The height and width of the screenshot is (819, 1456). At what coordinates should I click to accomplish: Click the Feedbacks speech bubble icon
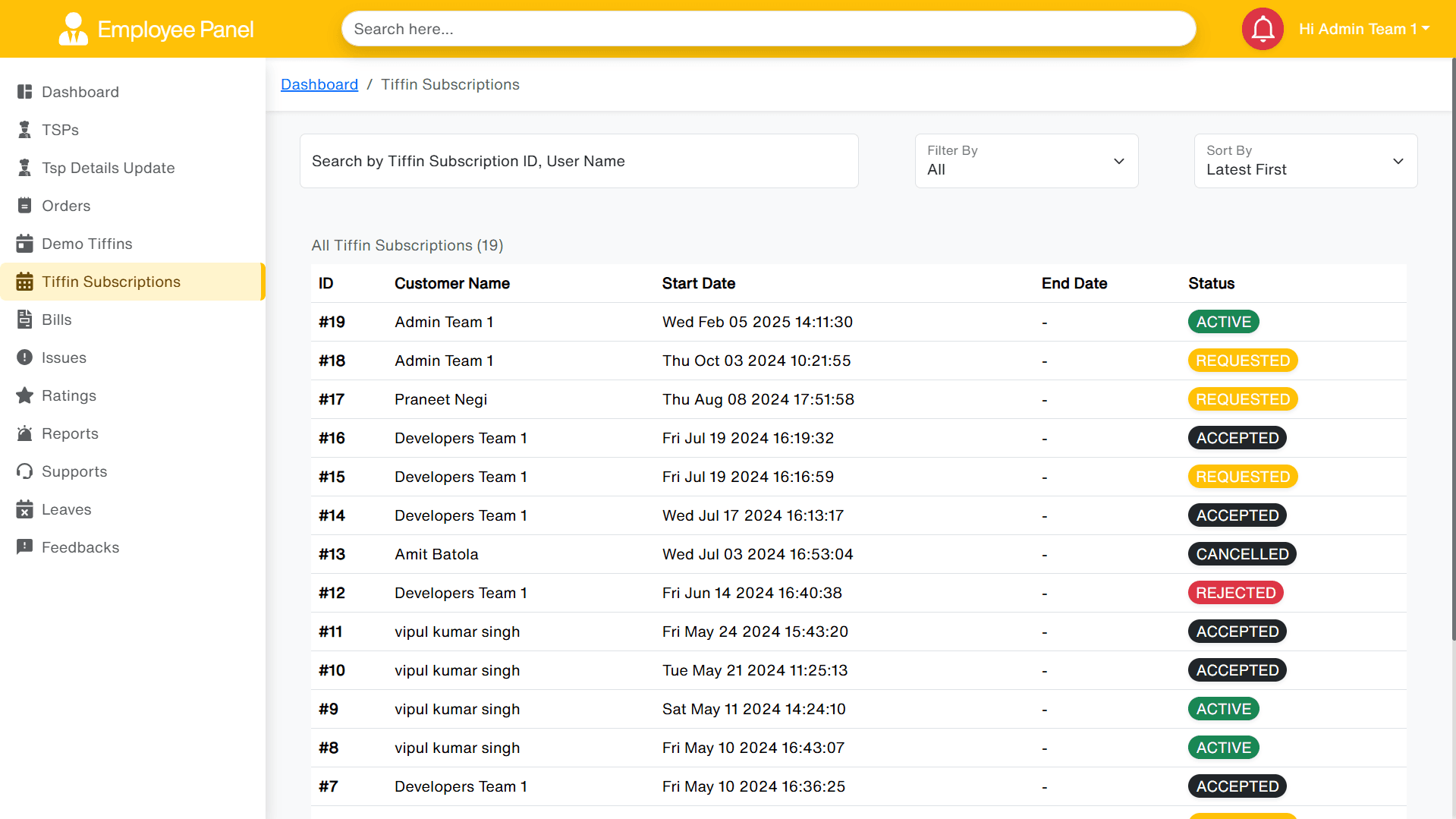(24, 547)
